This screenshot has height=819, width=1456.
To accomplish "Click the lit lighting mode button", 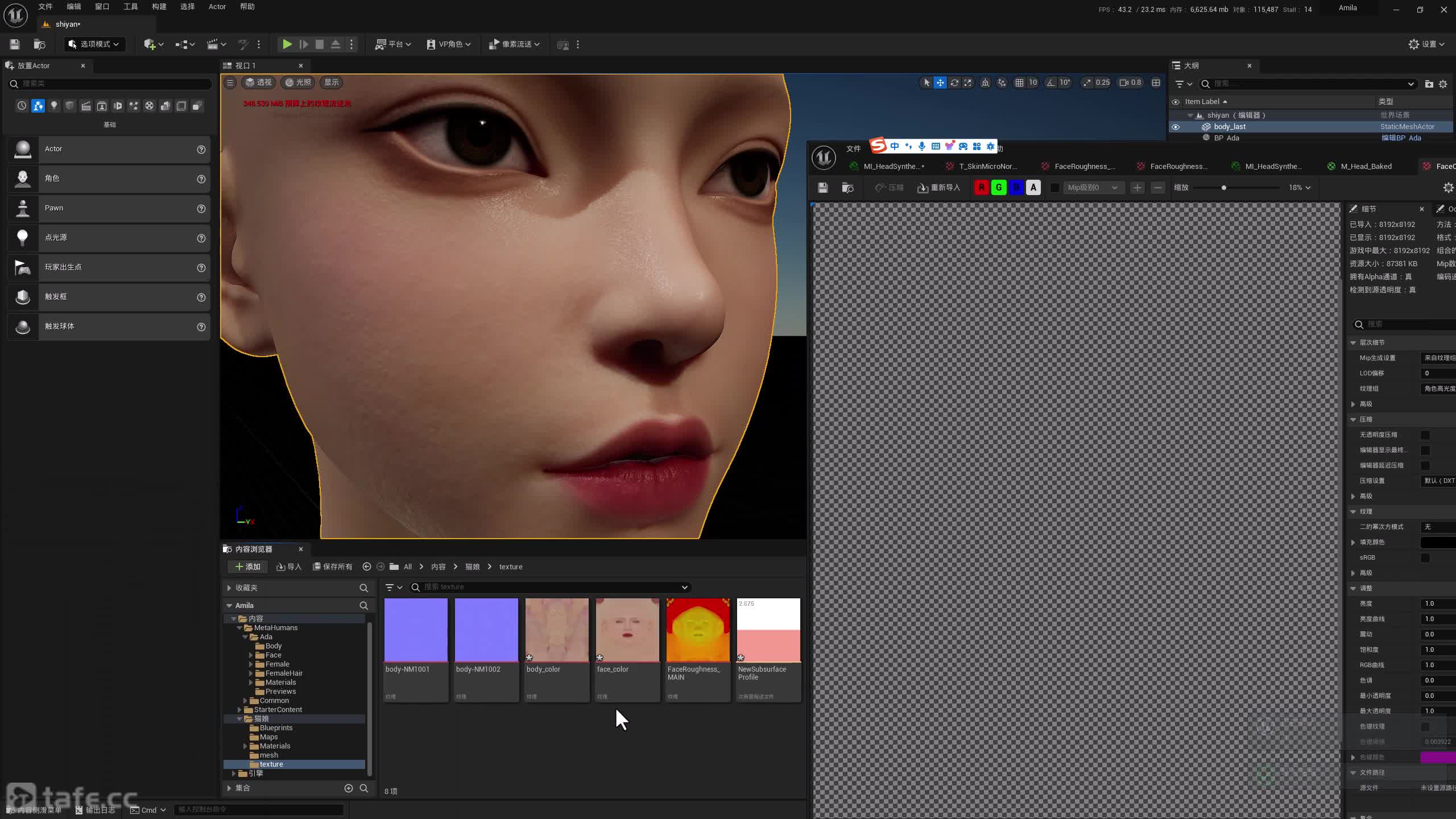I will [298, 82].
